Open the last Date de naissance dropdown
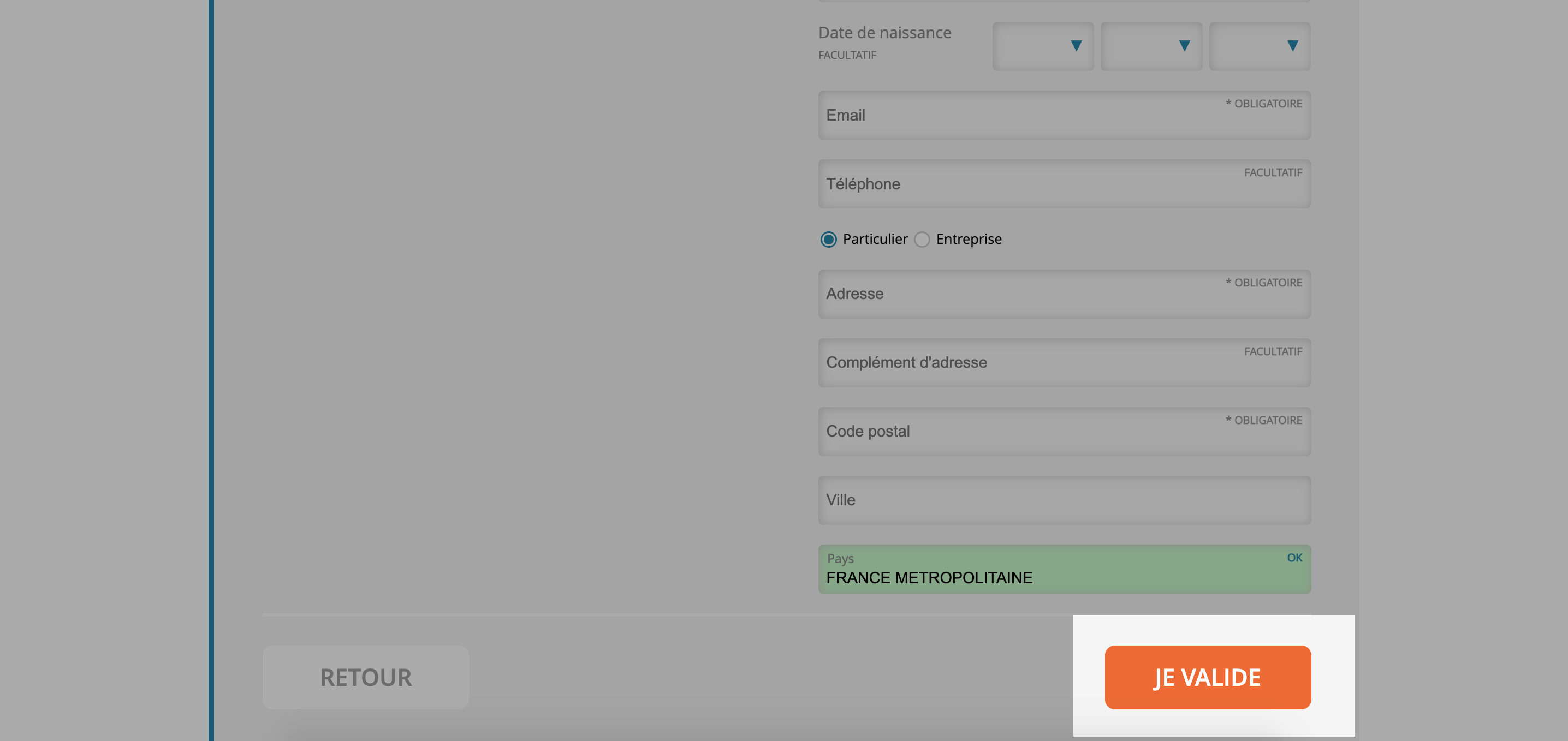The height and width of the screenshot is (741, 1568). (x=1260, y=46)
